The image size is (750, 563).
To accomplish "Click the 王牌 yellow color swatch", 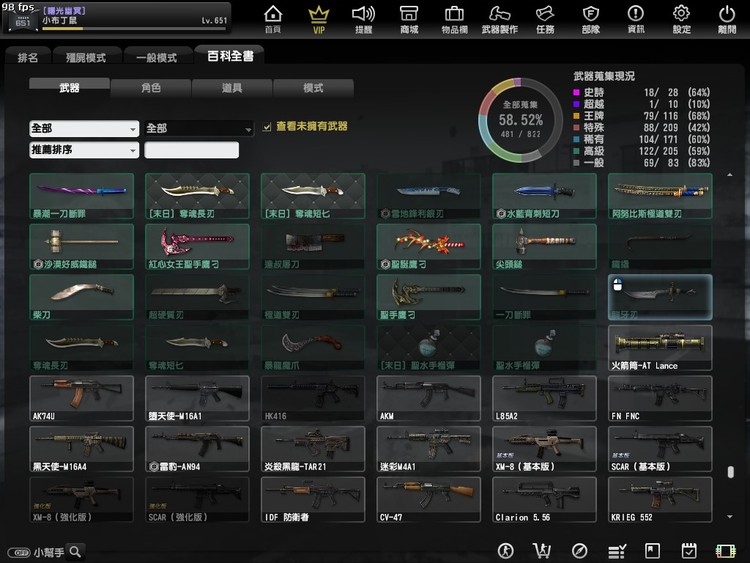I will click(576, 116).
